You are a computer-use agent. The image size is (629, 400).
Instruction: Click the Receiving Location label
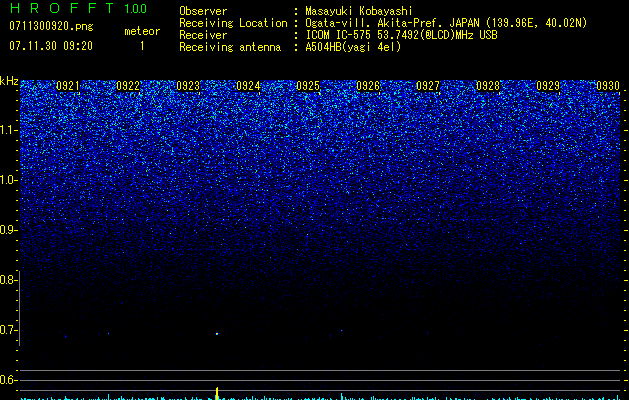pyautogui.click(x=233, y=23)
